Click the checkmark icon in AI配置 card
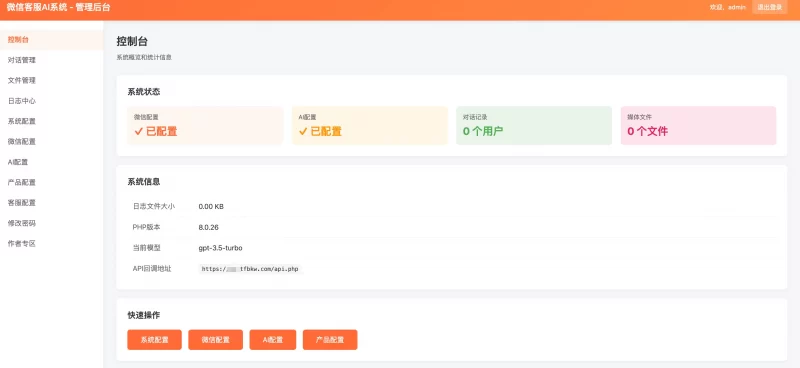This screenshot has width=800, height=368. pyautogui.click(x=303, y=132)
